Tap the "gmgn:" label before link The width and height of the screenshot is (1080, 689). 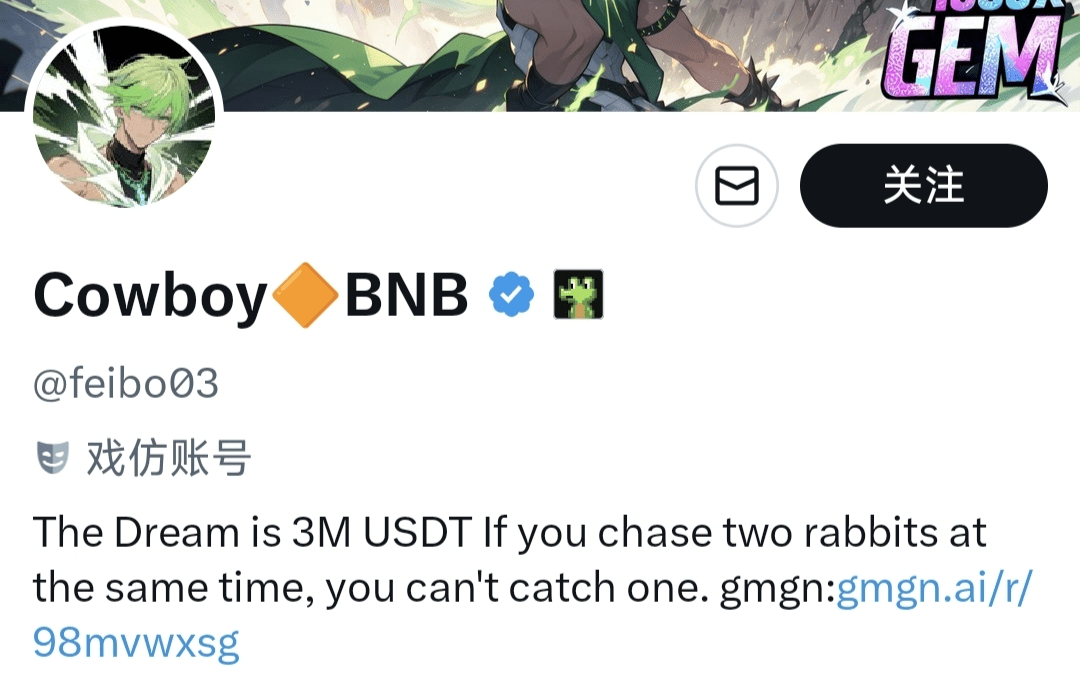(777, 589)
